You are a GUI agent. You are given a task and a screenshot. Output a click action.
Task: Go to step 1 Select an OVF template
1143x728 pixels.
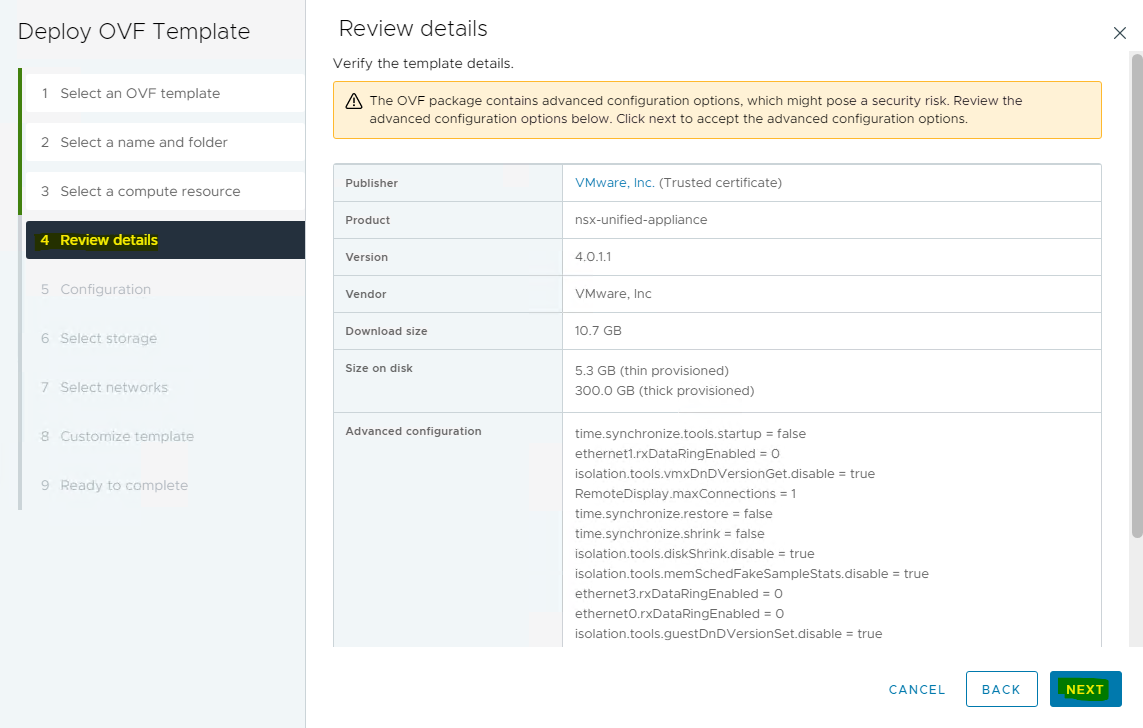140,93
